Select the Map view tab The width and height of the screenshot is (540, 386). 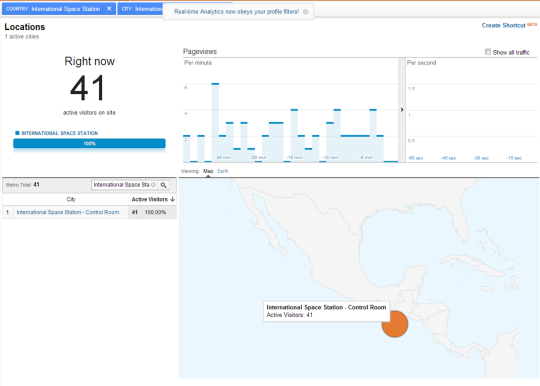click(x=208, y=171)
